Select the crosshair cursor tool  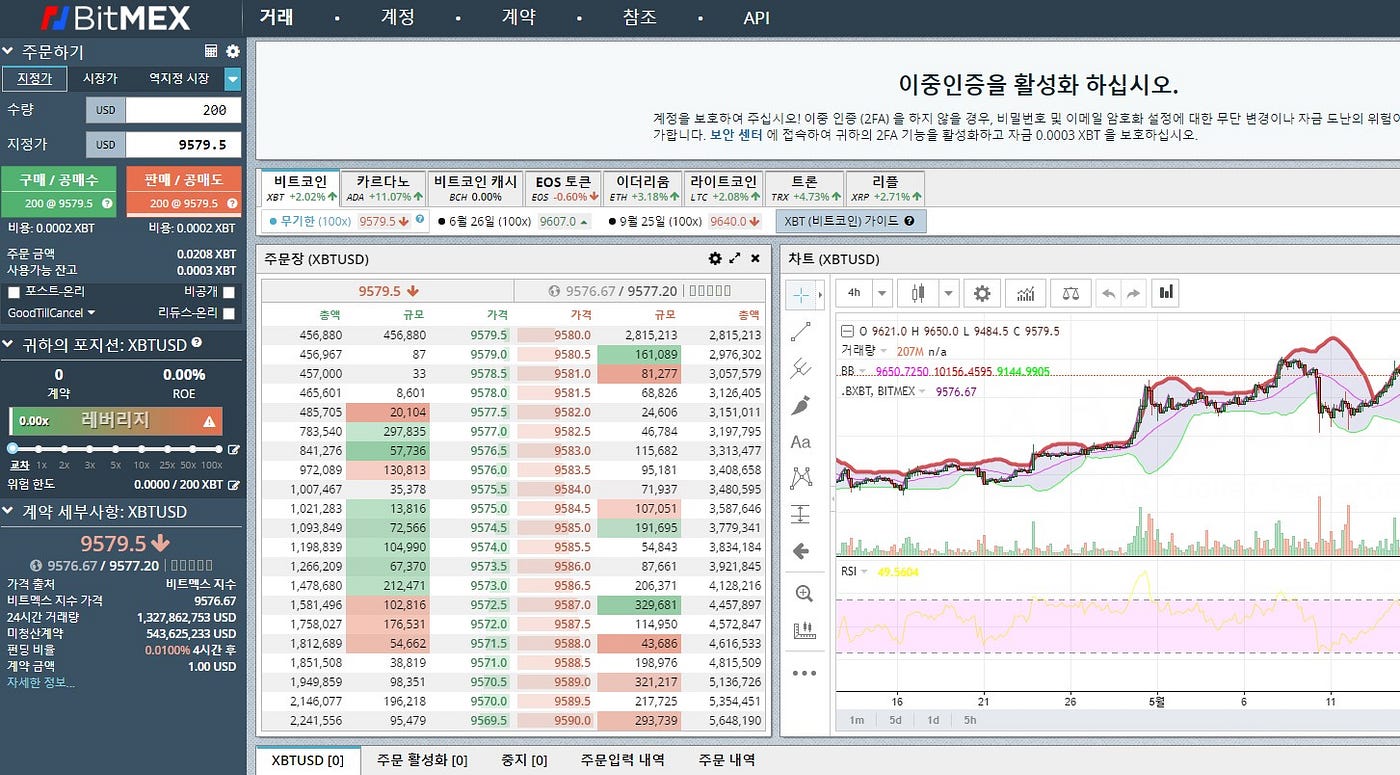pos(801,294)
